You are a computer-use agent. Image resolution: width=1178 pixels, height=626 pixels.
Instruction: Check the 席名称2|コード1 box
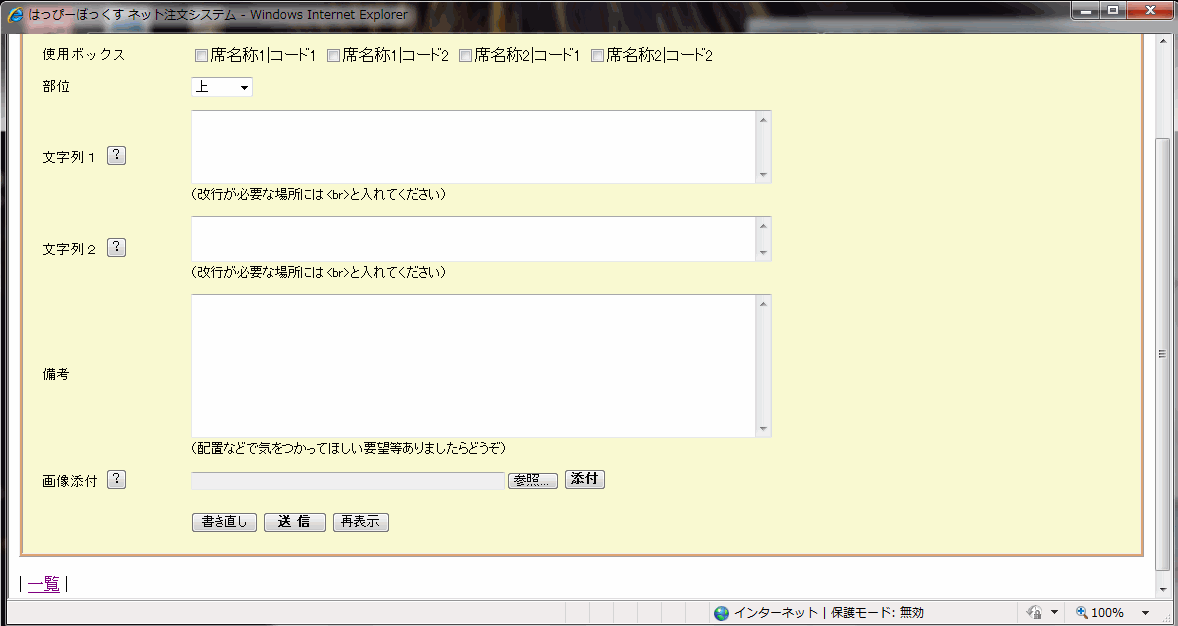click(465, 56)
